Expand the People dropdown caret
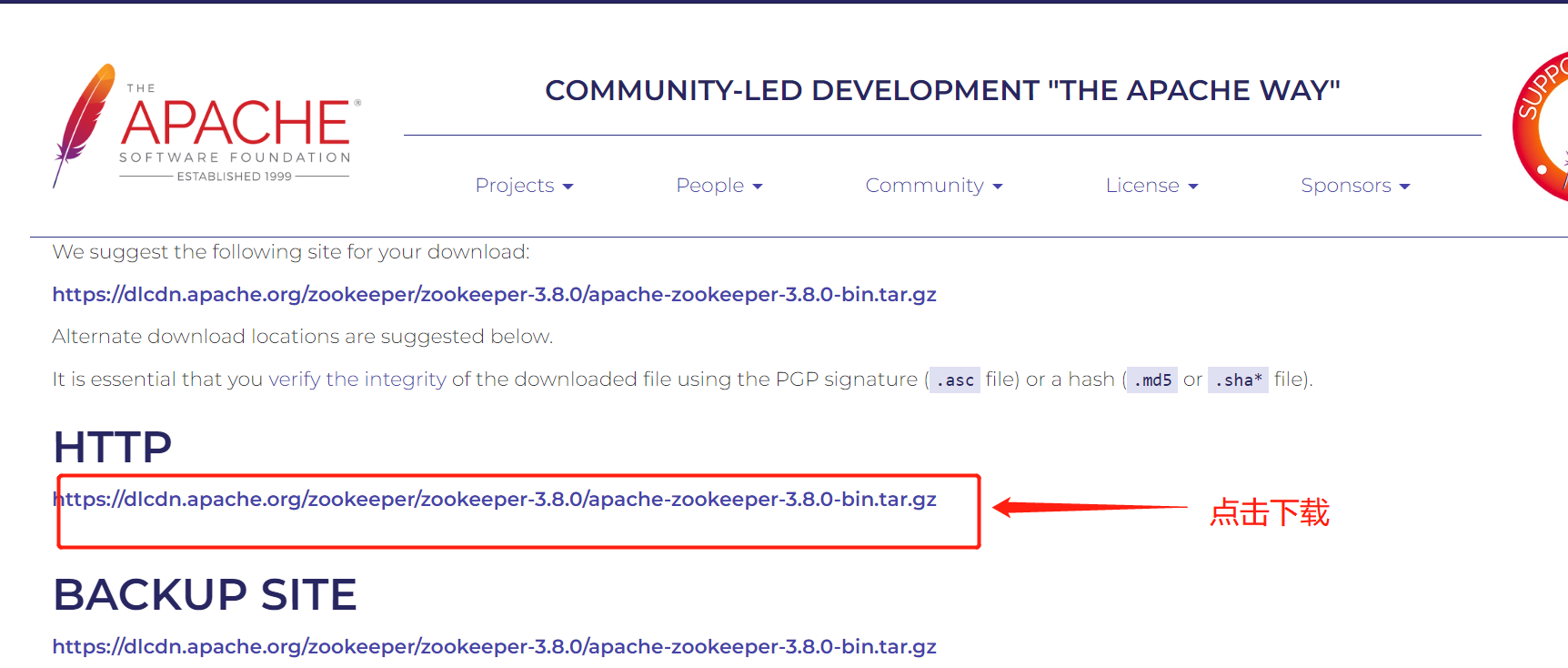Image resolution: width=1568 pixels, height=668 pixels. coord(758,187)
